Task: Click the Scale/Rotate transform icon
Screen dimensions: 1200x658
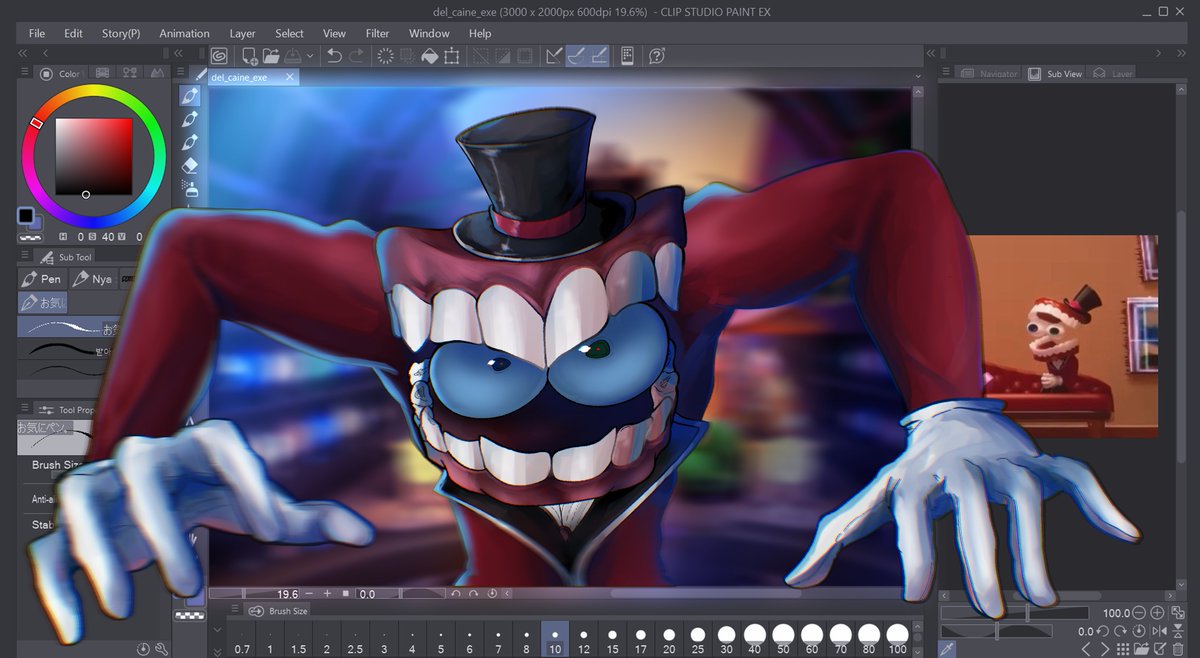Action: [451, 56]
